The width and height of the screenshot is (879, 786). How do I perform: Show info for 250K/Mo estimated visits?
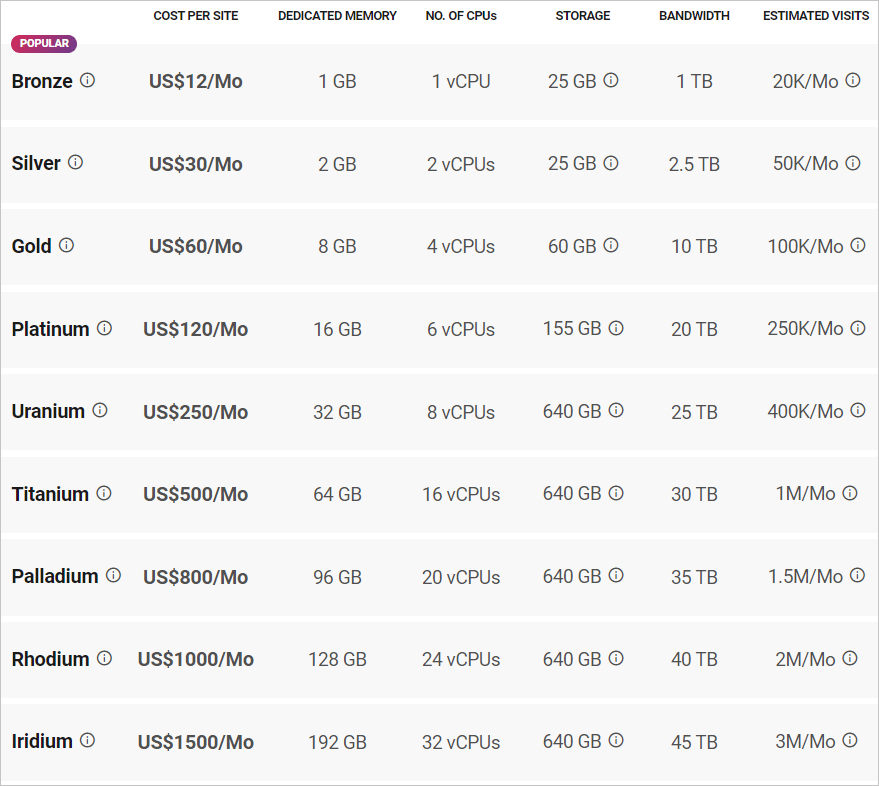[x=858, y=328]
